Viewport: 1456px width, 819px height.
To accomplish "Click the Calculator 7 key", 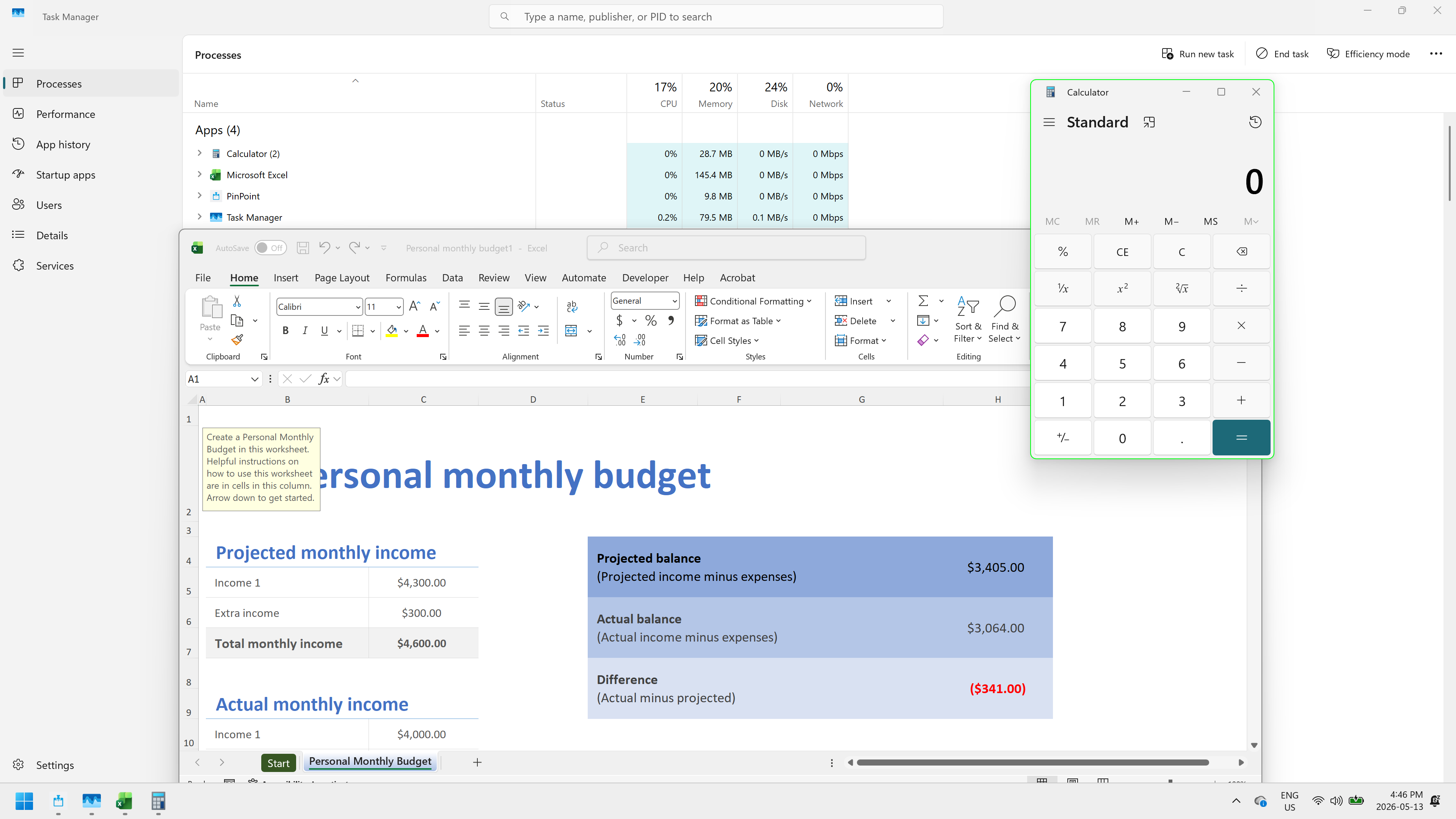I will (1062, 326).
